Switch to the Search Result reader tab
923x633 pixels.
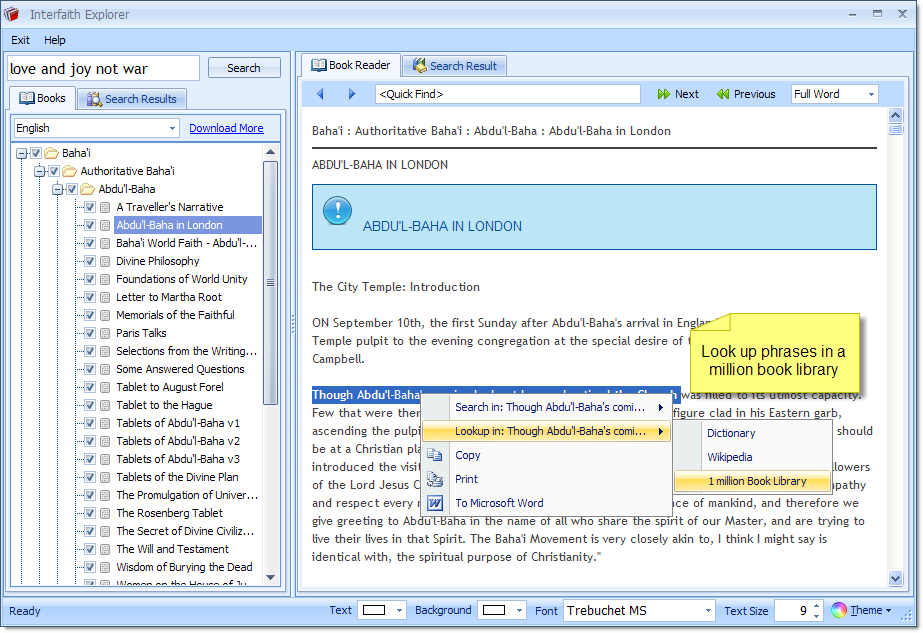coord(454,66)
